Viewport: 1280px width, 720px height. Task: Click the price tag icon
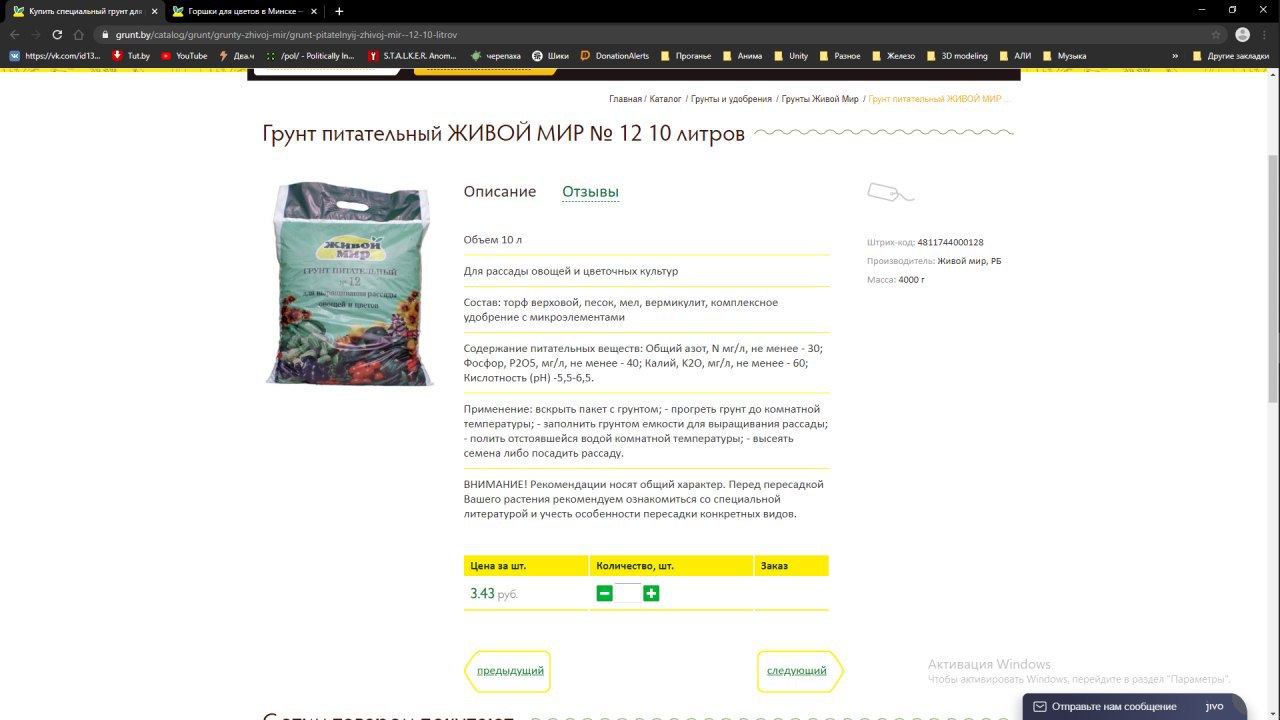click(x=890, y=192)
